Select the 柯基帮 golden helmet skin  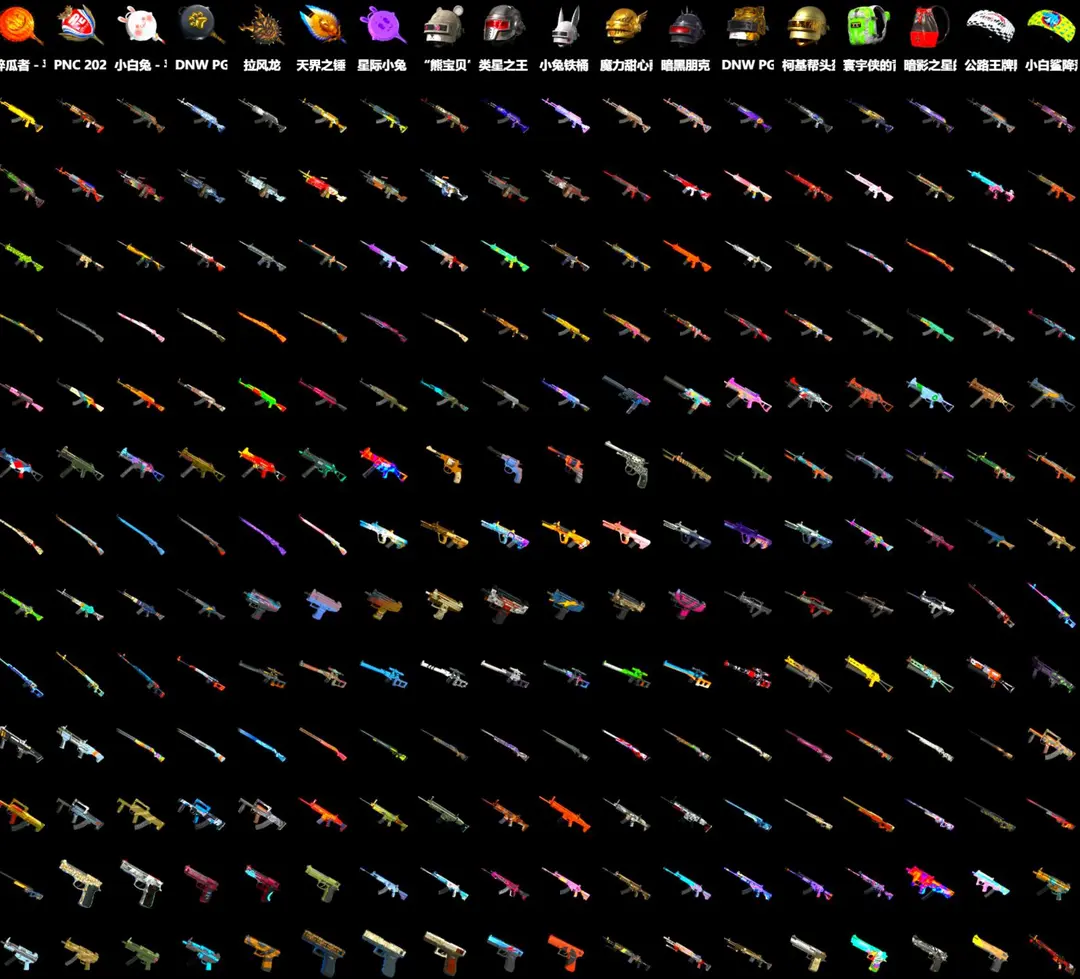pos(806,25)
